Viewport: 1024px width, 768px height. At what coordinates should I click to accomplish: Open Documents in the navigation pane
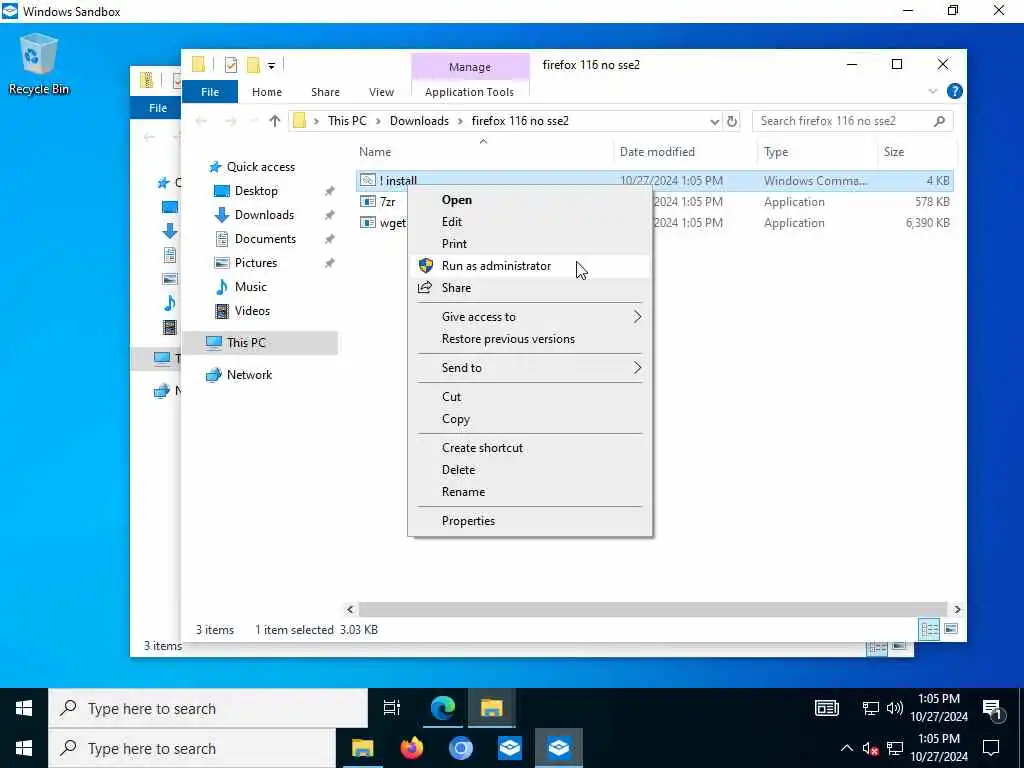[265, 239]
